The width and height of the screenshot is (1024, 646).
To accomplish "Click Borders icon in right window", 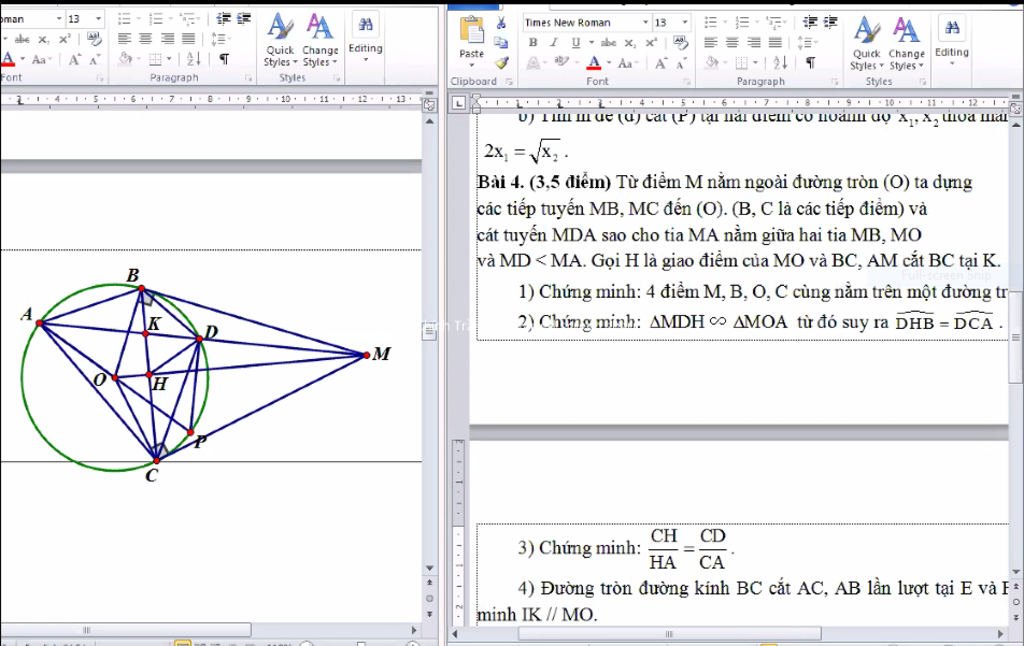I will tap(744, 63).
